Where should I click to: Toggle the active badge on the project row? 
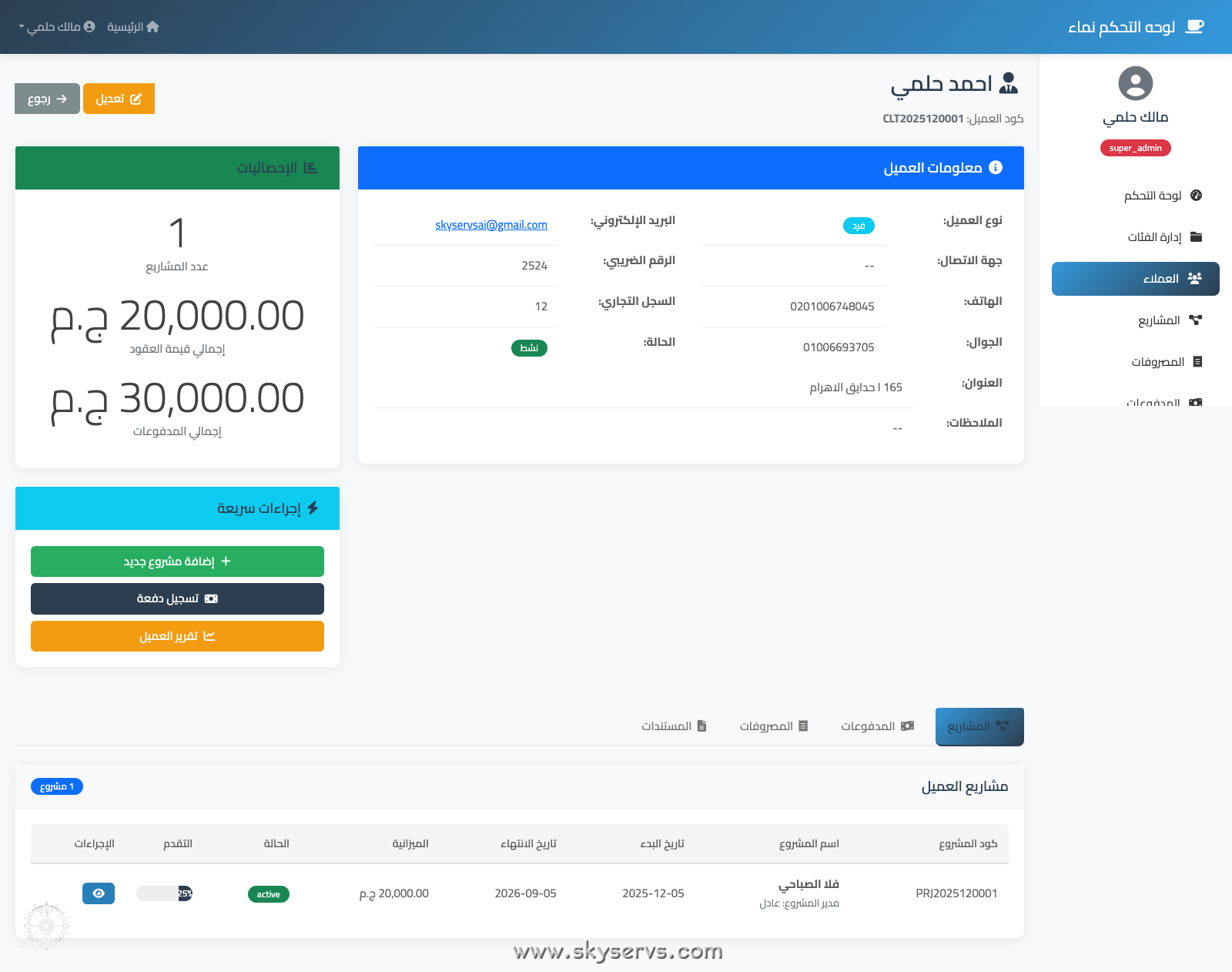click(268, 894)
